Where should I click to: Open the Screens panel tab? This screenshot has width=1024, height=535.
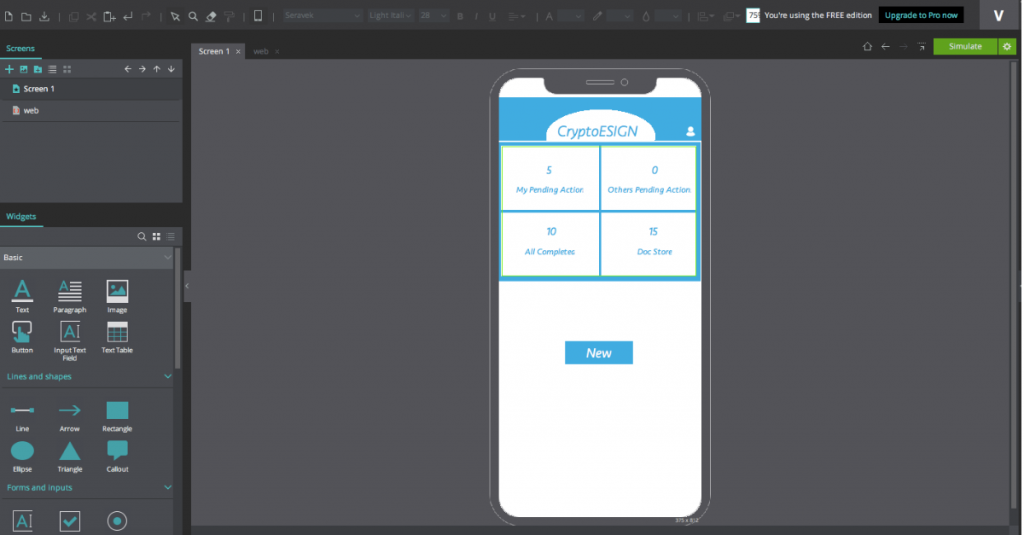point(20,48)
